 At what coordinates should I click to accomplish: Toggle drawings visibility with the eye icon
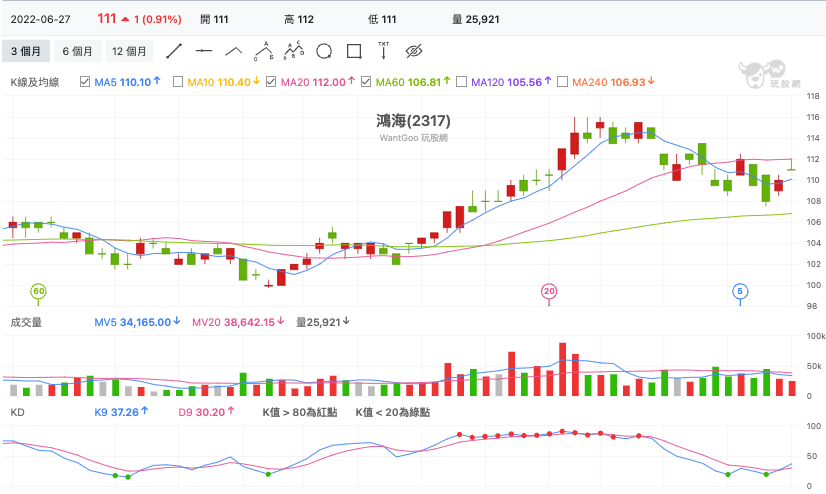pyautogui.click(x=414, y=51)
